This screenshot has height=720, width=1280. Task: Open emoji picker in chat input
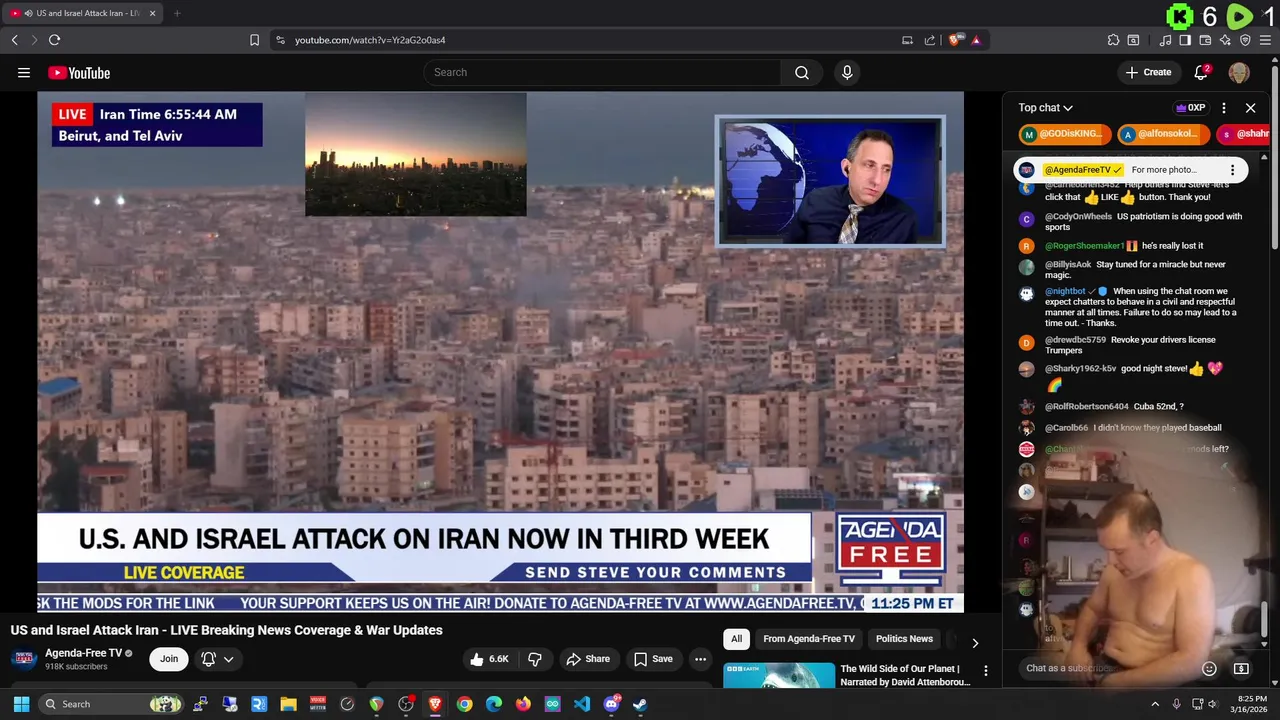point(1209,668)
